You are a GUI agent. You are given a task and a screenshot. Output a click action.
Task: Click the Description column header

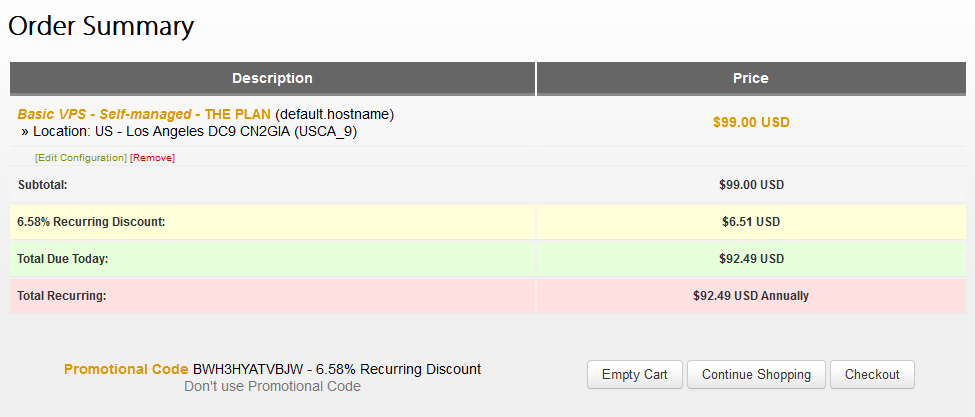coord(272,78)
